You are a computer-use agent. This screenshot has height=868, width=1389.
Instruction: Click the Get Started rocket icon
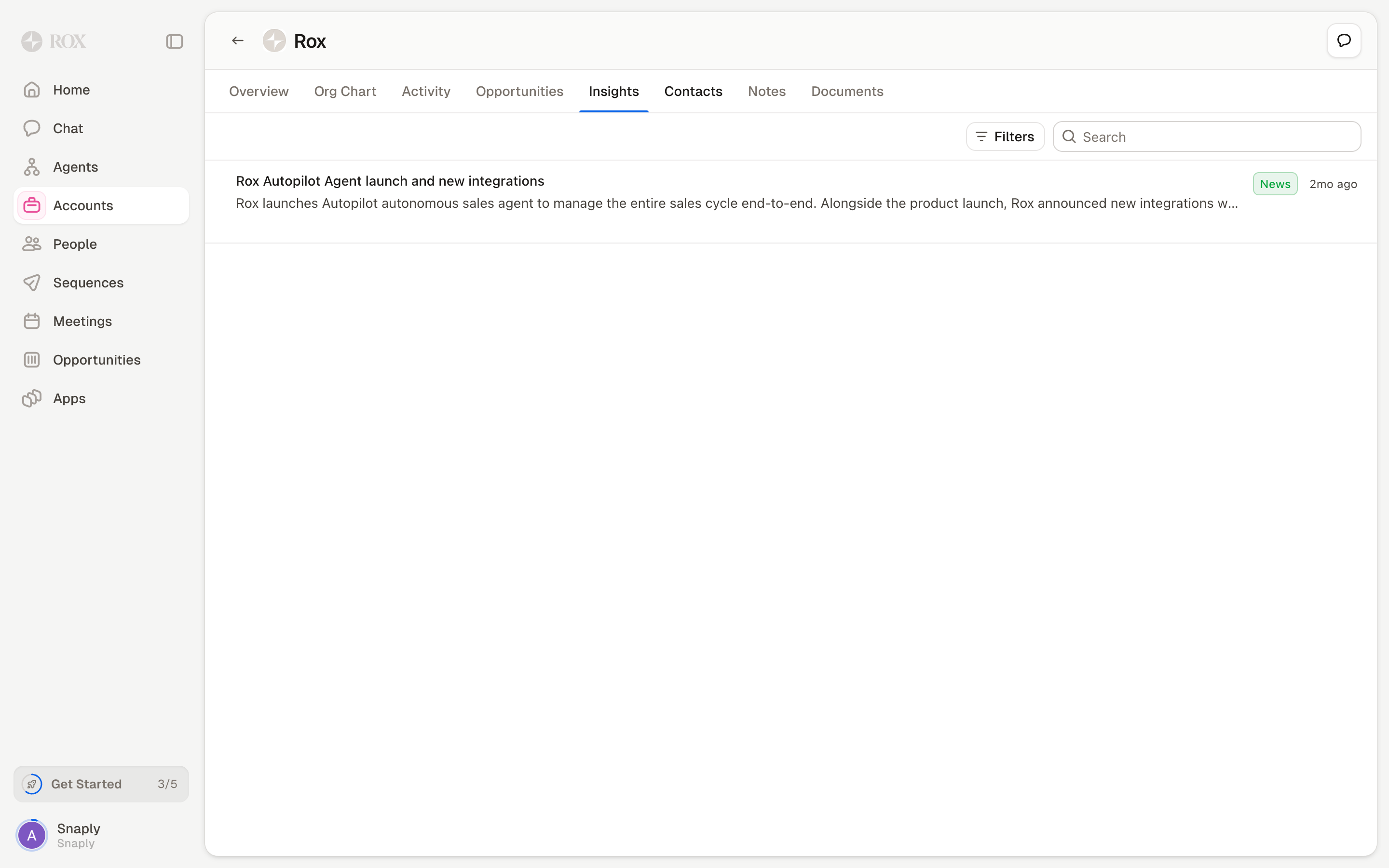pyautogui.click(x=32, y=784)
